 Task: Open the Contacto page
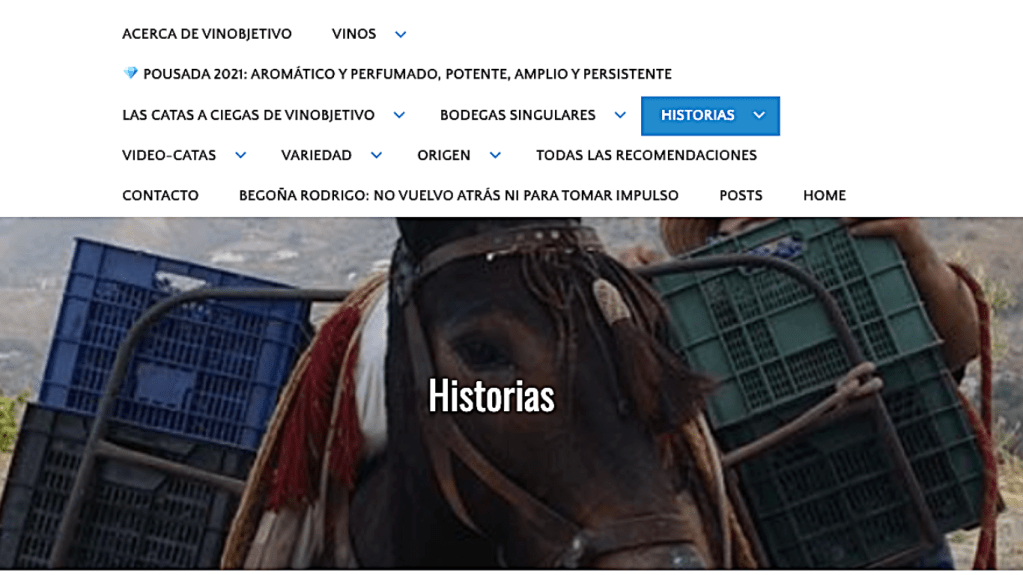tap(160, 196)
